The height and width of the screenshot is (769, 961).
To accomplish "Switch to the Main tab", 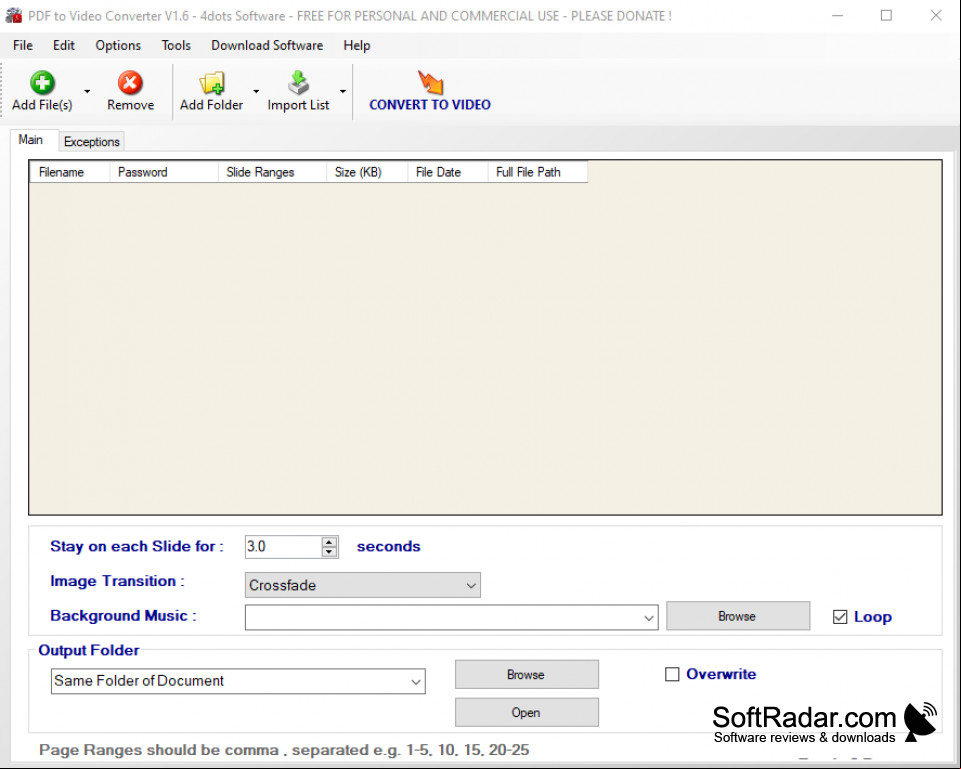I will coord(31,140).
